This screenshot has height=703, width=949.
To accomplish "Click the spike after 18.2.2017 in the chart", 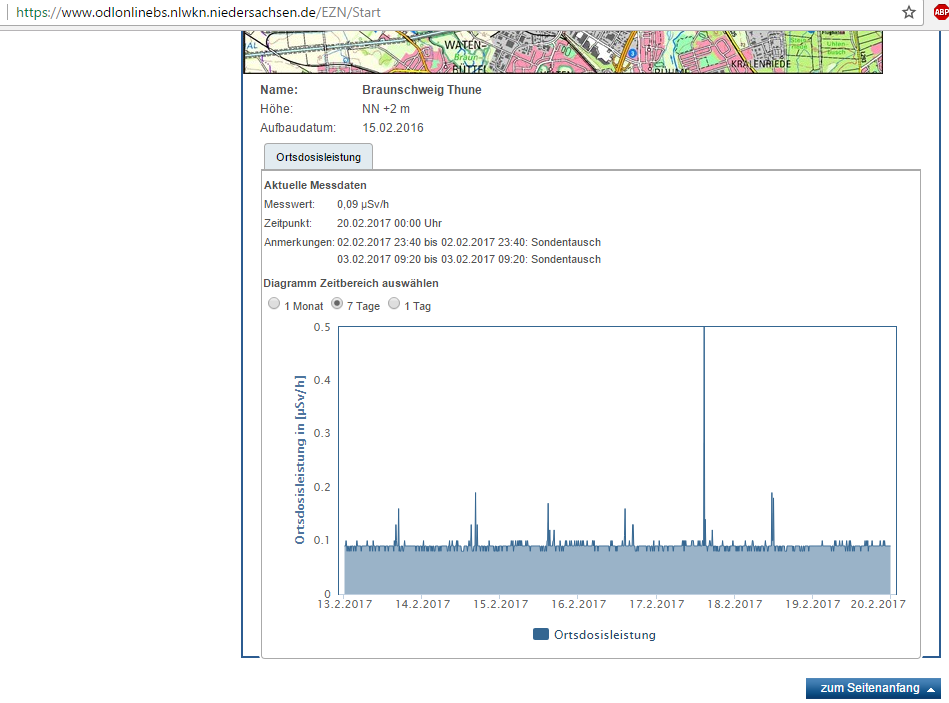I will pos(772,519).
